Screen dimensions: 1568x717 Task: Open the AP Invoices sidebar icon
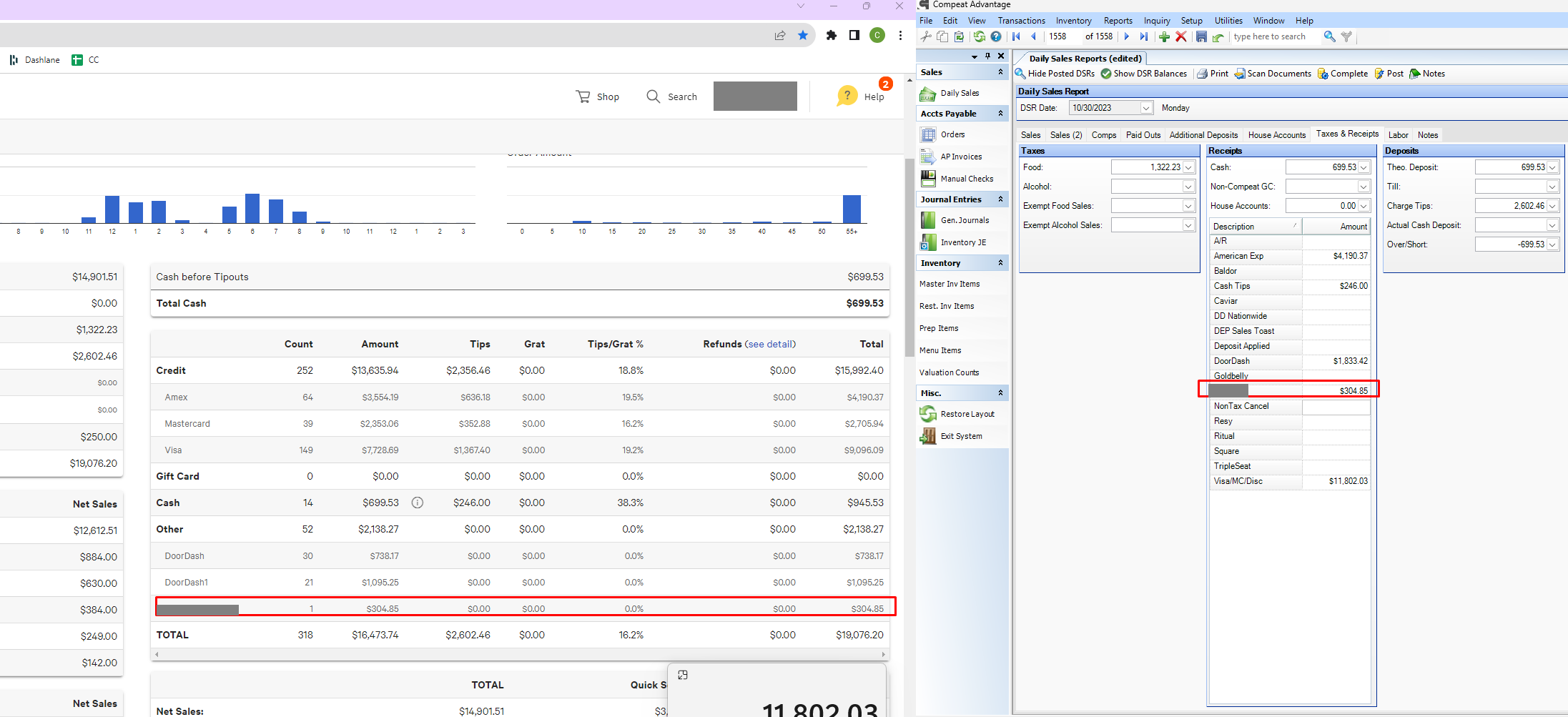928,157
